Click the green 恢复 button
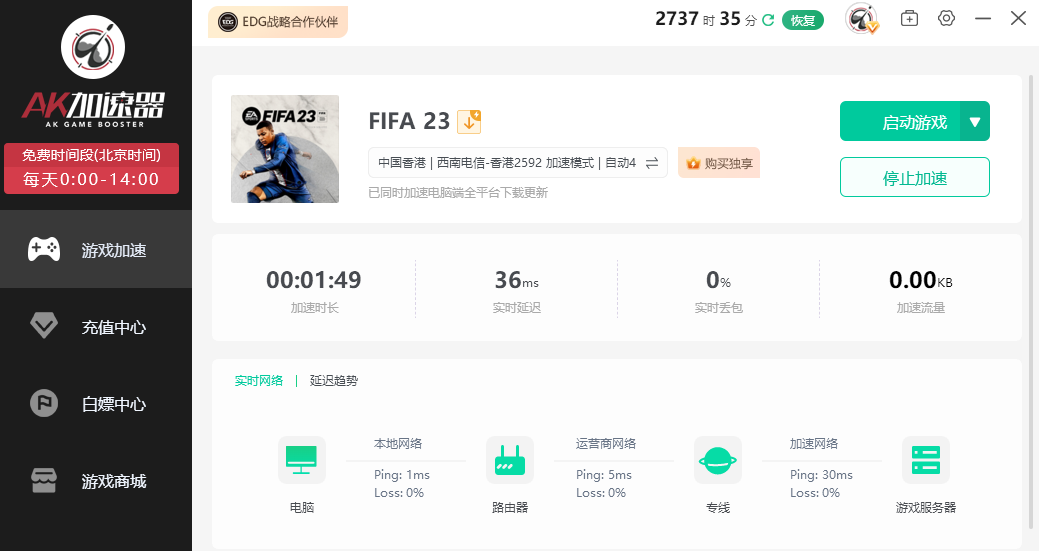This screenshot has height=551, width=1039. (x=802, y=21)
